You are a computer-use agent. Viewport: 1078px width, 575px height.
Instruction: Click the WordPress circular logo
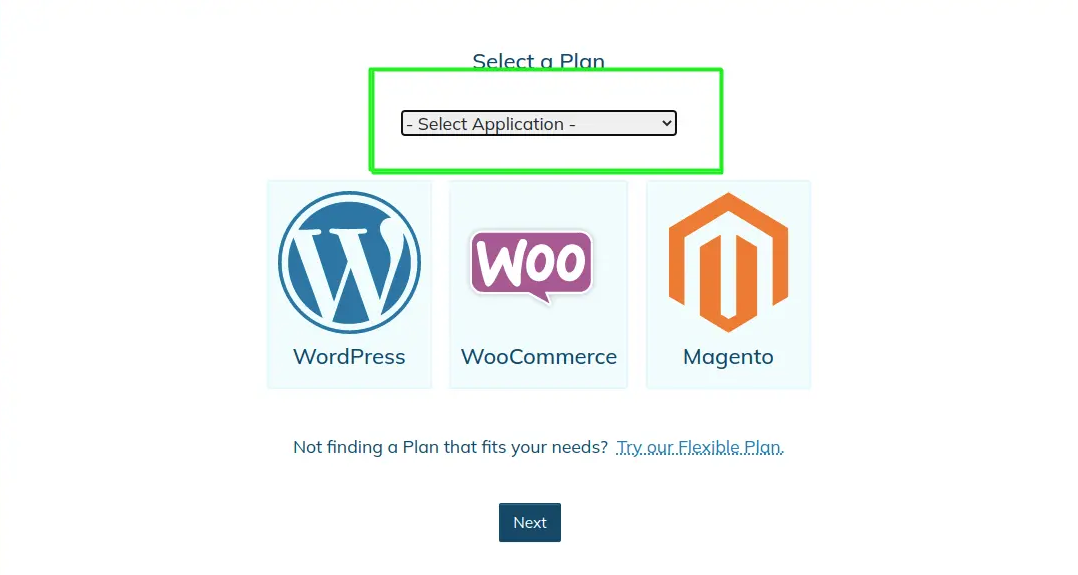click(349, 262)
